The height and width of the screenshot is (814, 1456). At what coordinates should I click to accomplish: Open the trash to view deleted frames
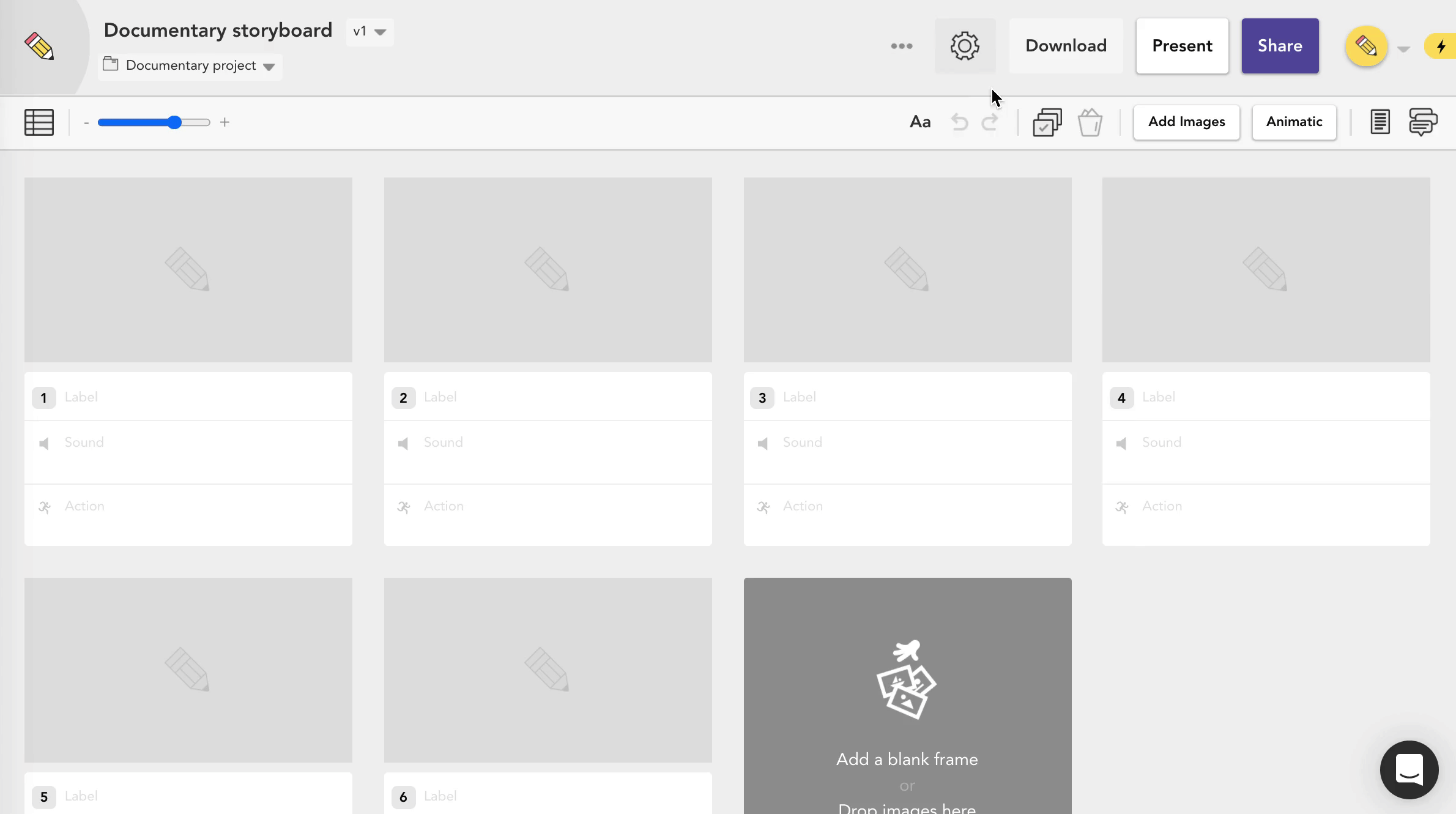(1091, 122)
